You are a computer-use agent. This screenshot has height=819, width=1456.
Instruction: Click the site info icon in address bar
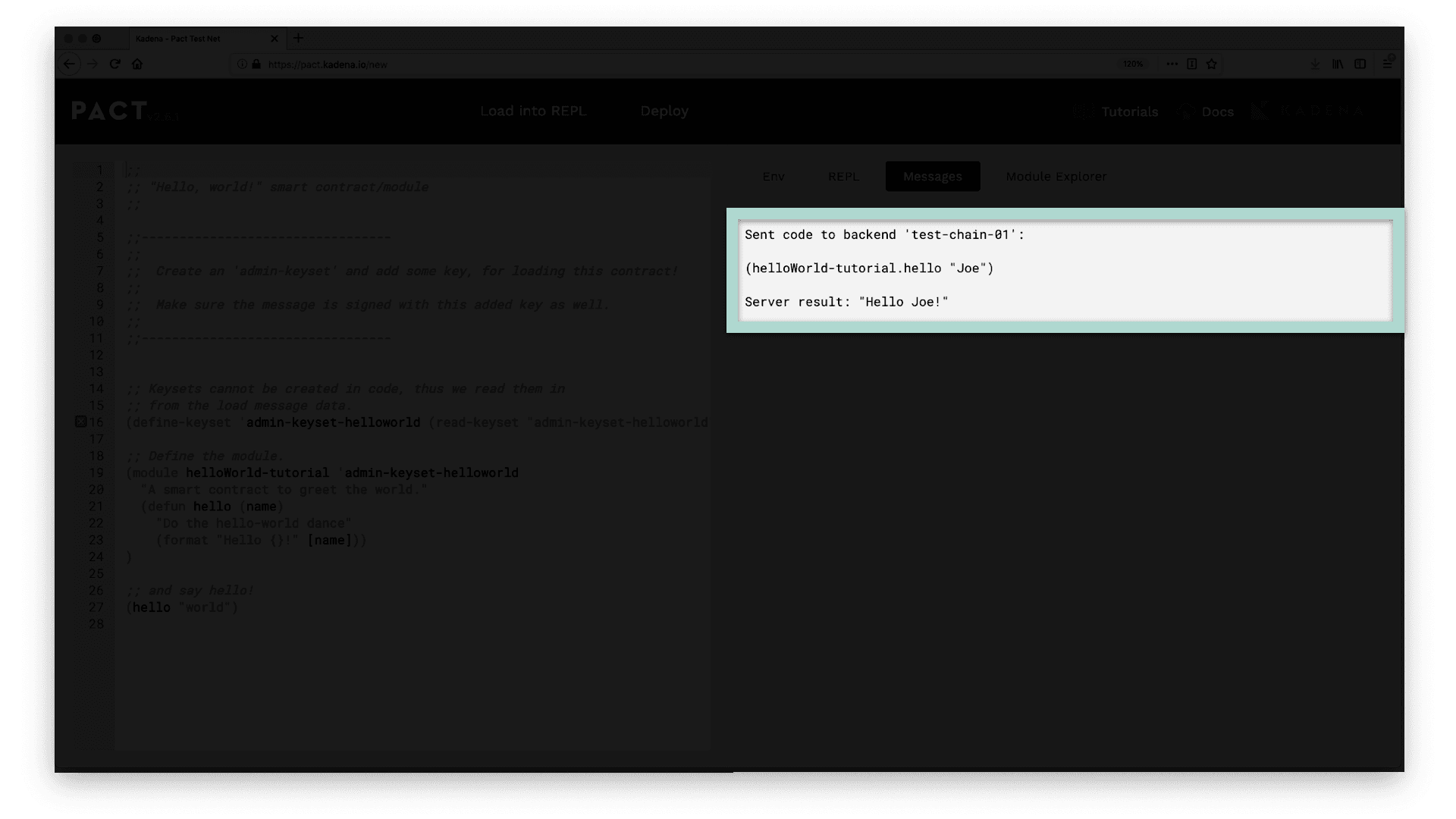(x=243, y=64)
